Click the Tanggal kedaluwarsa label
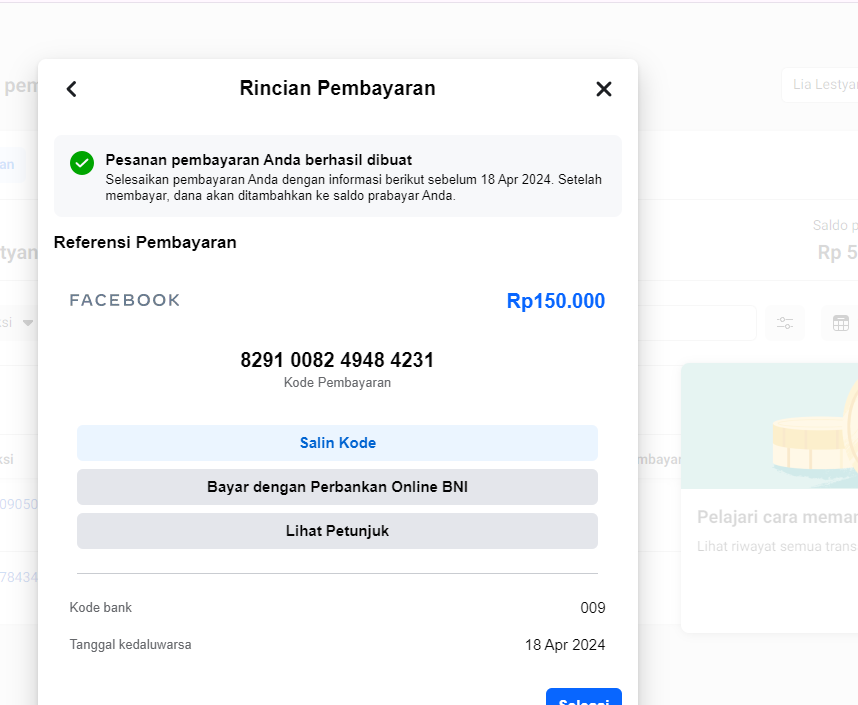The width and height of the screenshot is (858, 705). (130, 645)
